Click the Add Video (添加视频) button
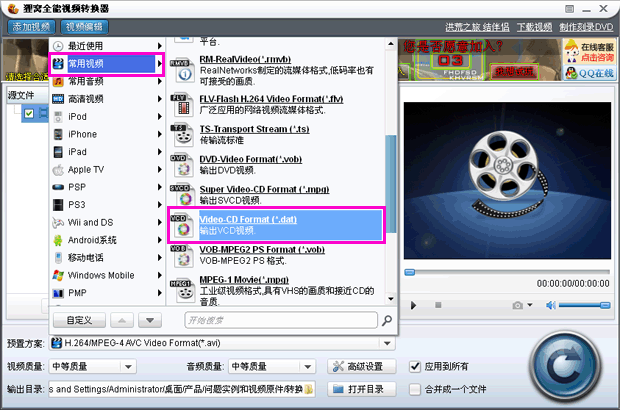The width and height of the screenshot is (620, 410). pyautogui.click(x=31, y=27)
